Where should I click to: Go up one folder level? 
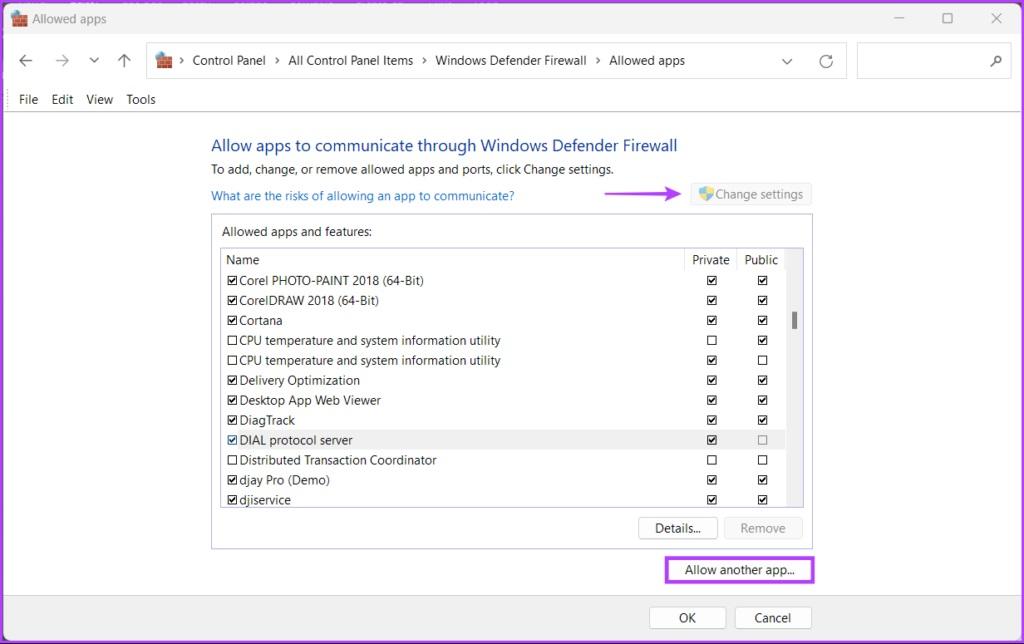pyautogui.click(x=124, y=61)
